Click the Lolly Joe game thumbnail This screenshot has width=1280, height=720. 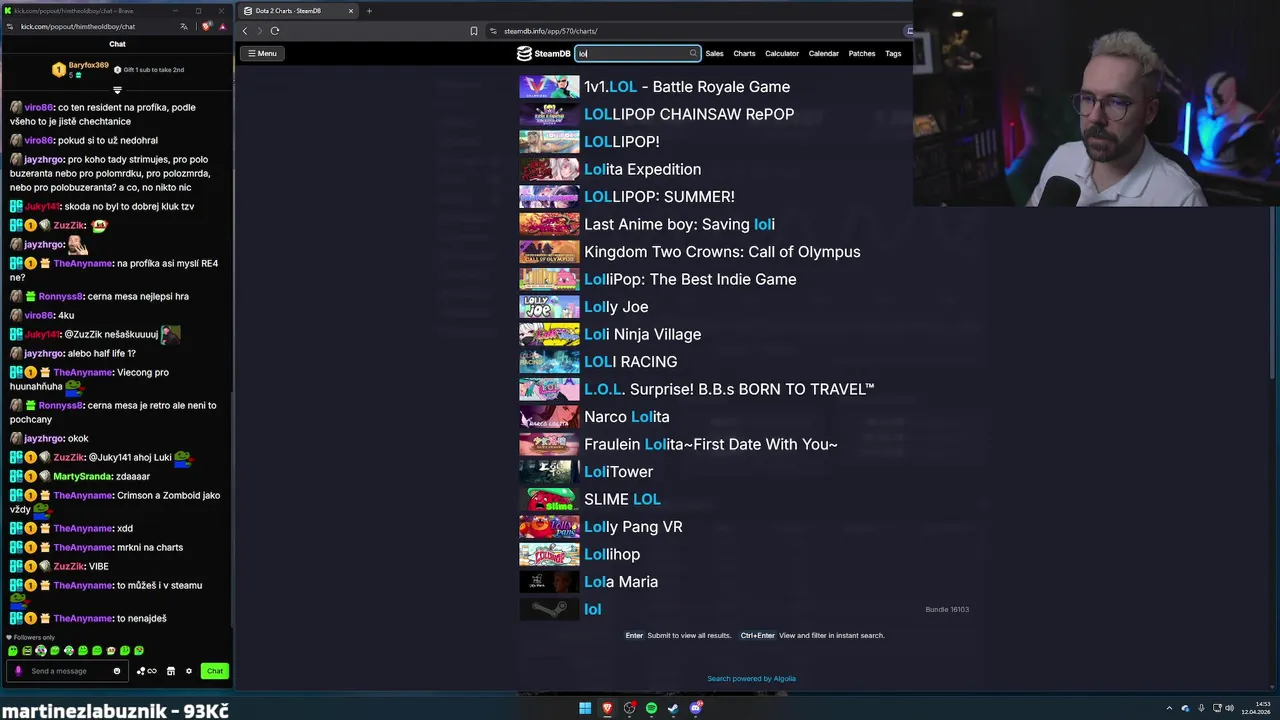pos(549,307)
